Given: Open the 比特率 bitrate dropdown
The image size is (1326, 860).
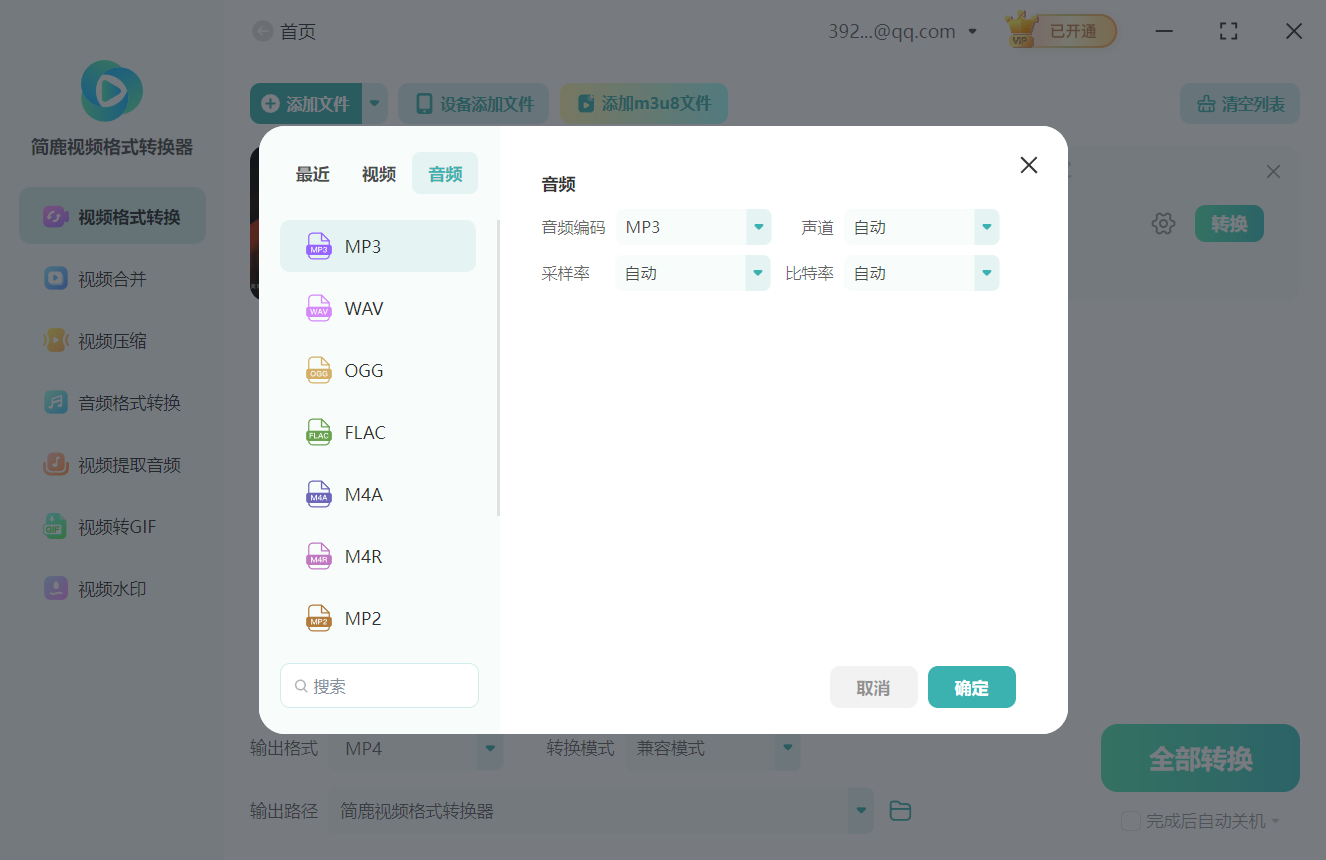Looking at the screenshot, I should coord(986,272).
